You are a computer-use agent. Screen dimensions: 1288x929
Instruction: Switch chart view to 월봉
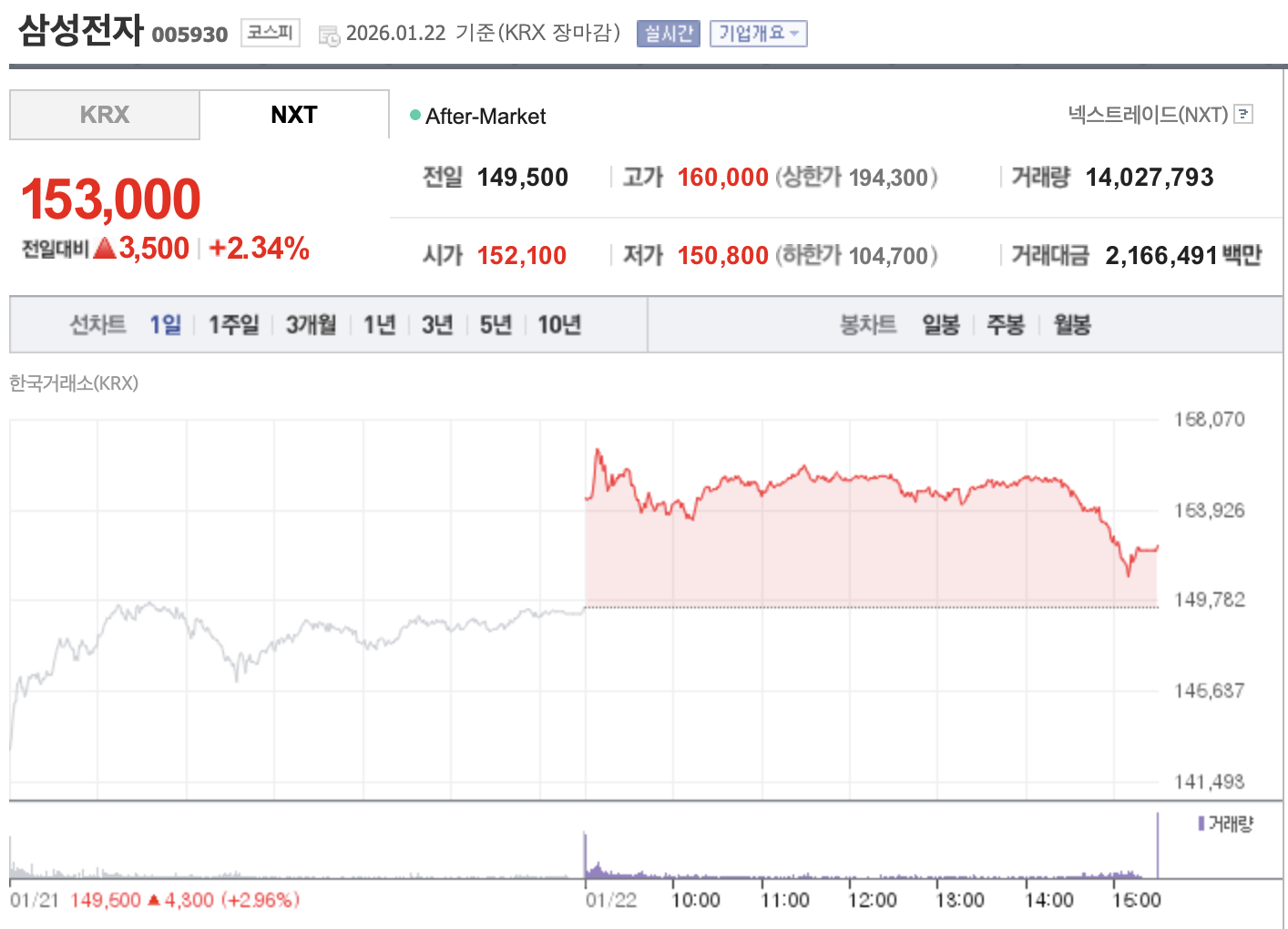1071,323
